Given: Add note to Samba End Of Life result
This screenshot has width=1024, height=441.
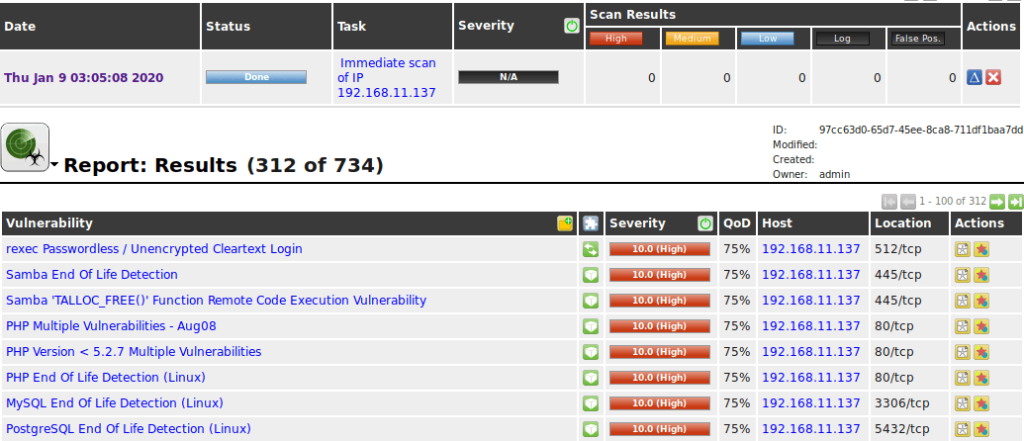Looking at the screenshot, I should click(x=963, y=275).
